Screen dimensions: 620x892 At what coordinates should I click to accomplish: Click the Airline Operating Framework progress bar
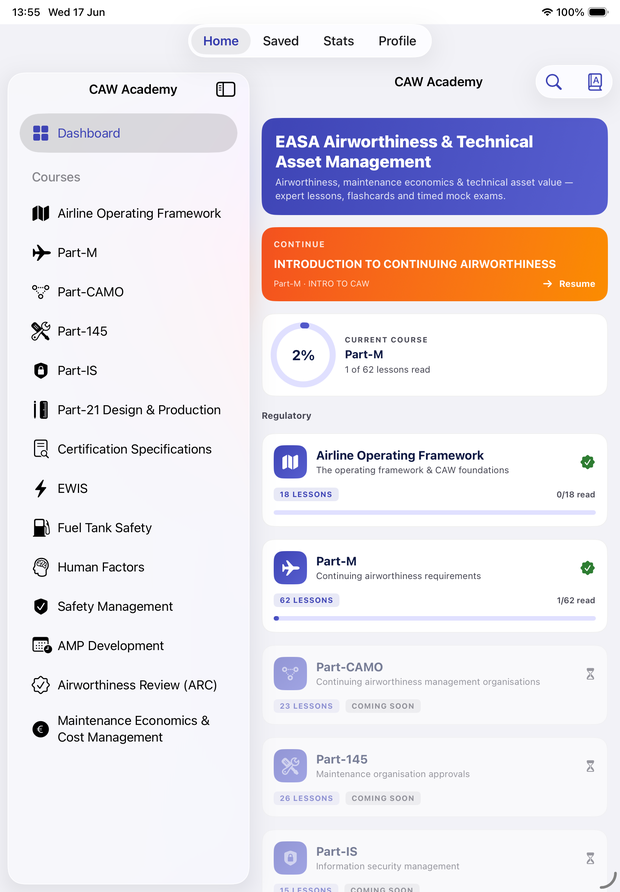click(435, 513)
